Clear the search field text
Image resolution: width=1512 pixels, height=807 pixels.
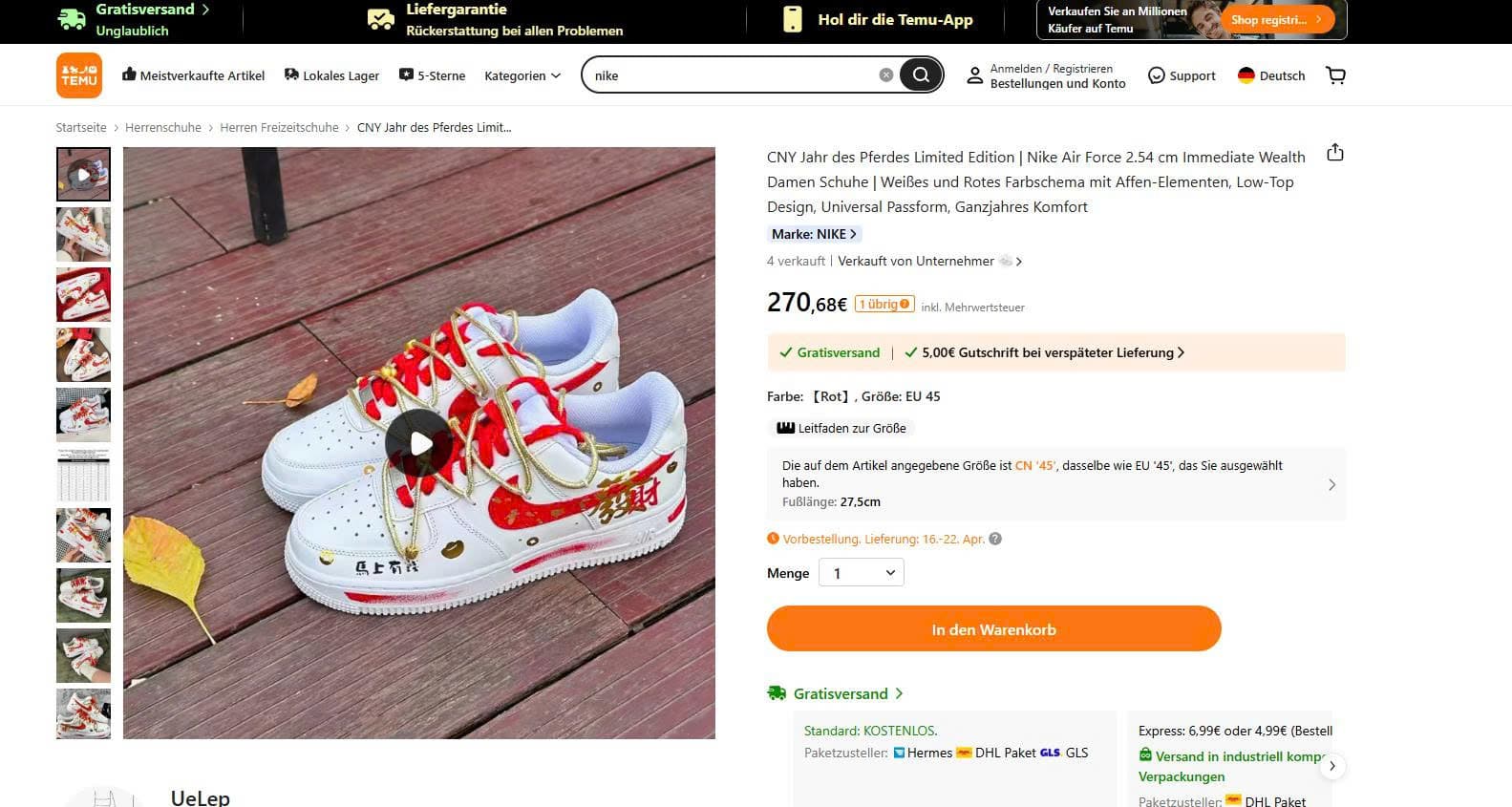point(886,75)
